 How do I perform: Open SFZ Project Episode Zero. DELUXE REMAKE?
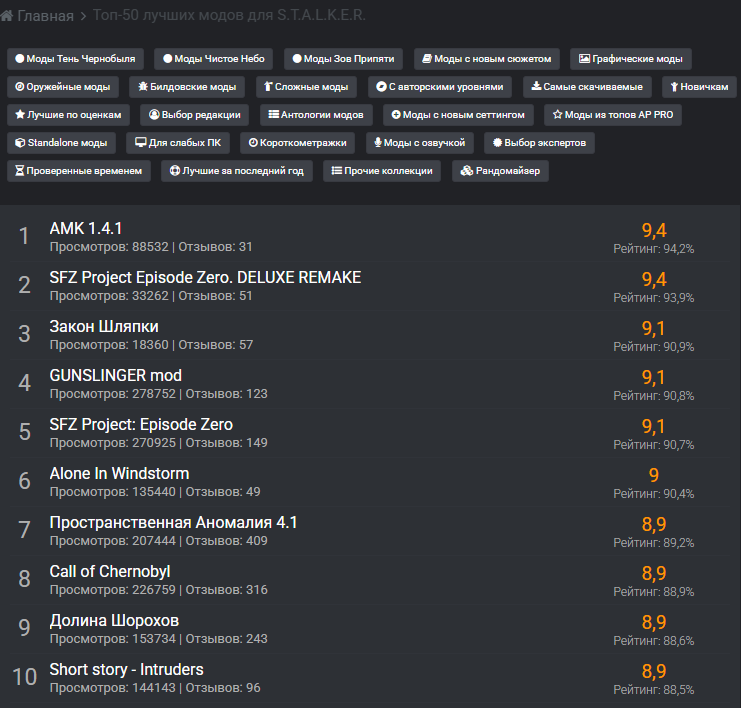point(205,277)
